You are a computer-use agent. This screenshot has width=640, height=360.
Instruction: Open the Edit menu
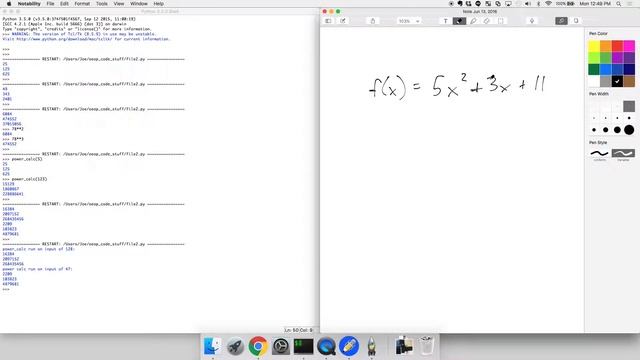(64, 4)
